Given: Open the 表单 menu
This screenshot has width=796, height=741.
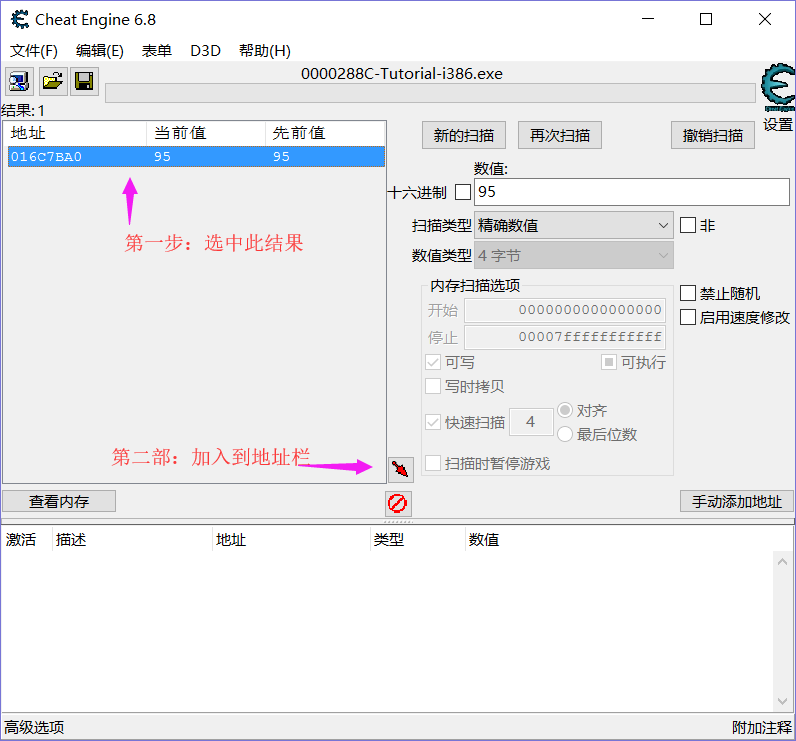Looking at the screenshot, I should [156, 51].
